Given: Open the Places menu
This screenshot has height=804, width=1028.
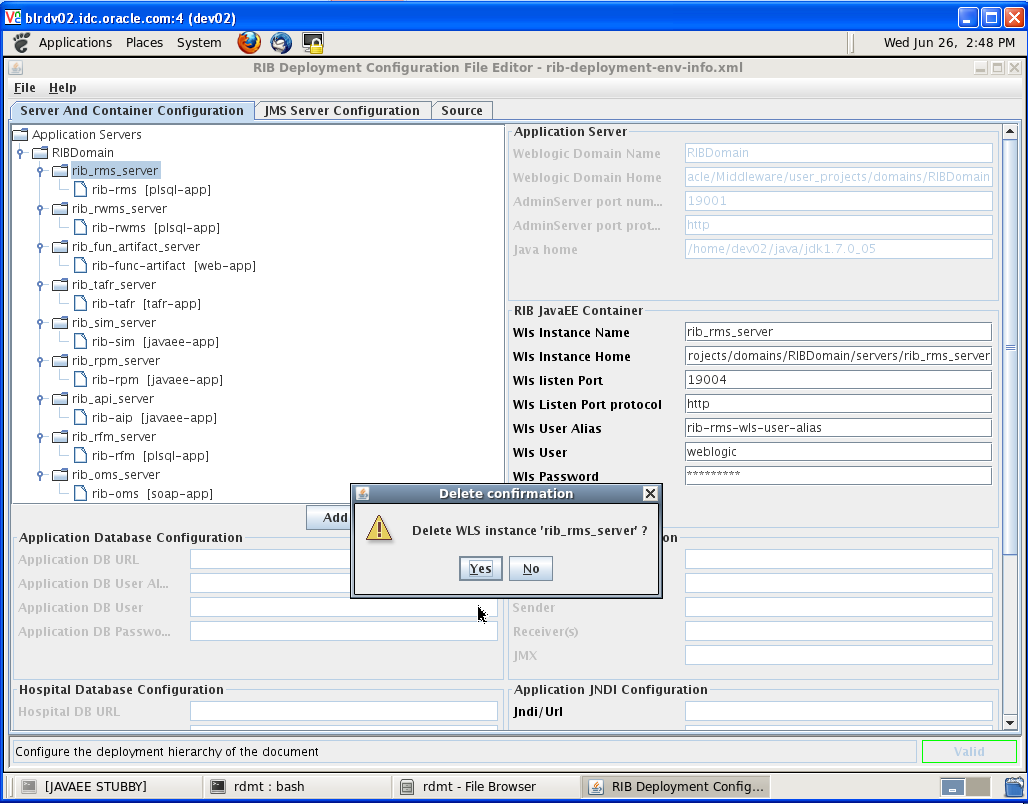Looking at the screenshot, I should point(144,43).
